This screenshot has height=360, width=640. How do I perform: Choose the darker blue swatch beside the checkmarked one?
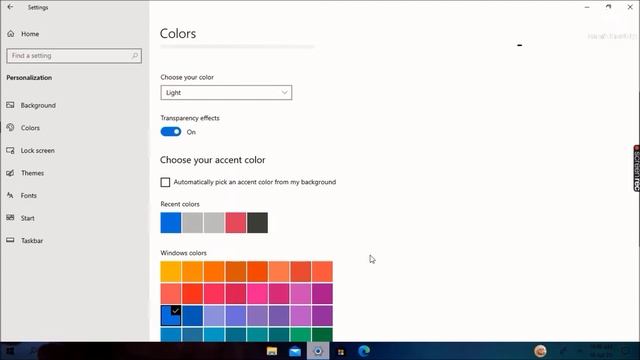[x=192, y=316]
